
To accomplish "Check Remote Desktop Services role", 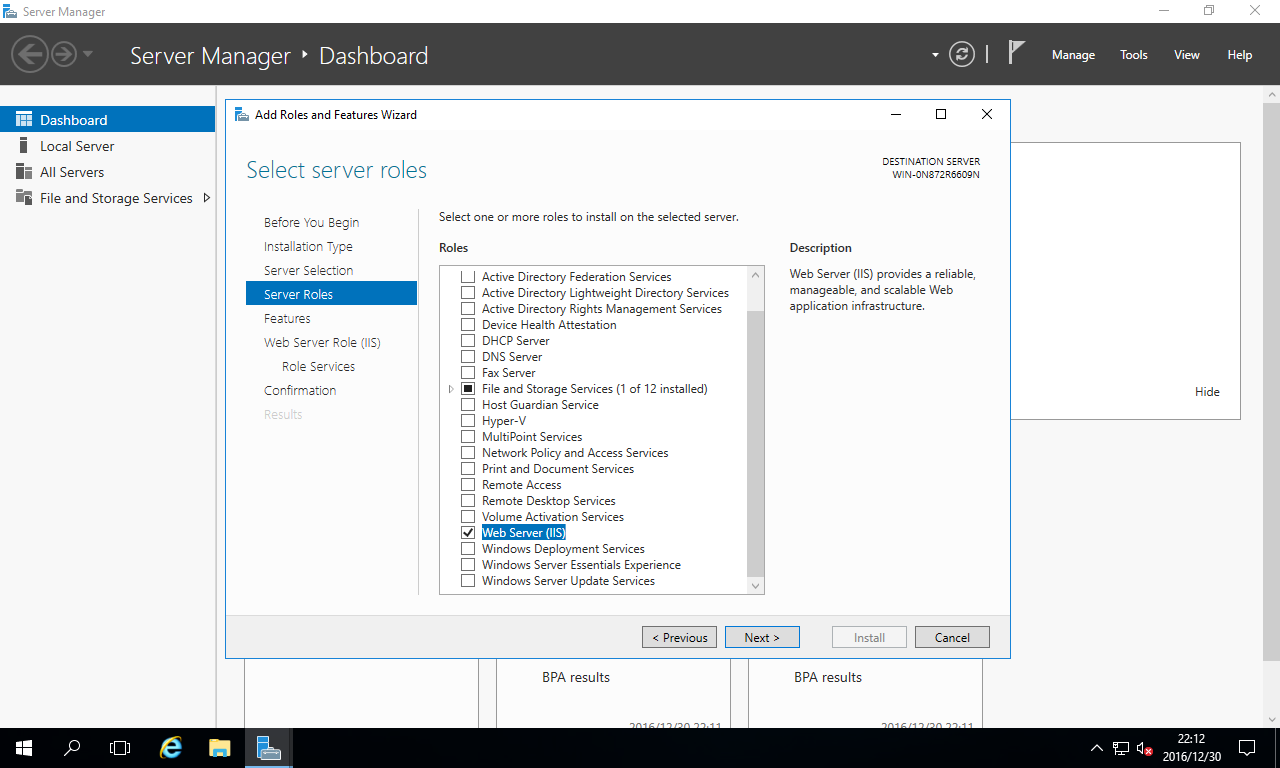I will [x=468, y=501].
